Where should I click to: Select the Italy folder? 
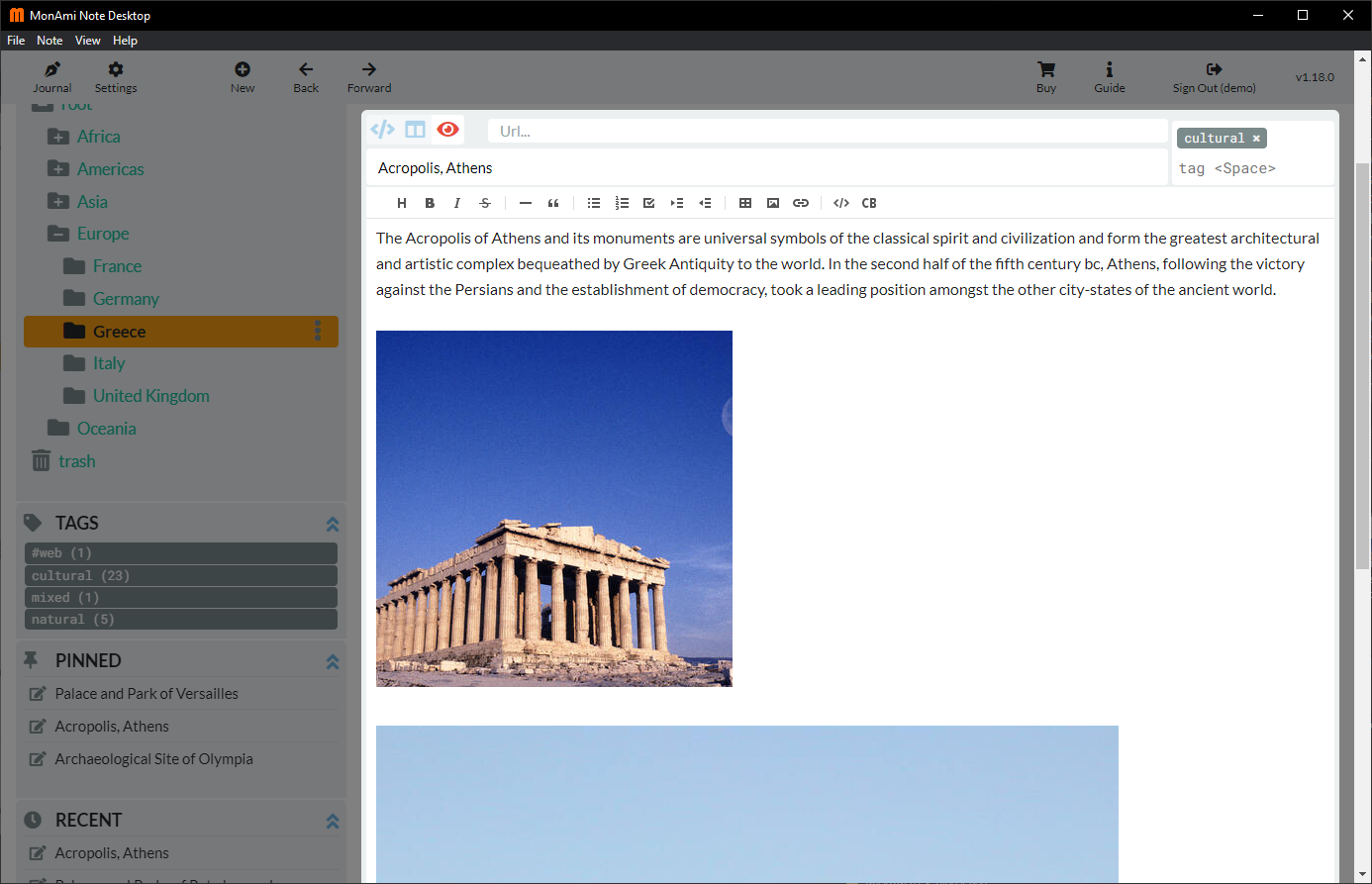[x=109, y=363]
